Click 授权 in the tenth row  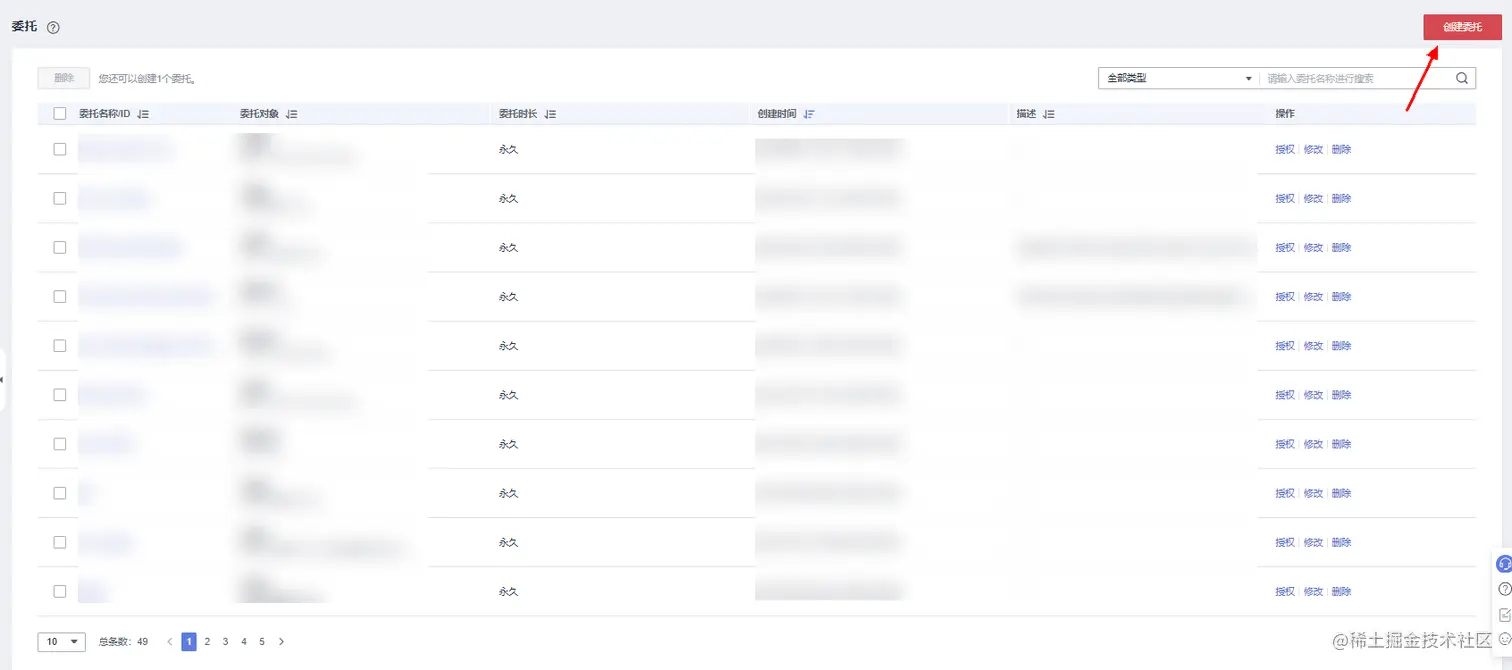pos(1285,592)
